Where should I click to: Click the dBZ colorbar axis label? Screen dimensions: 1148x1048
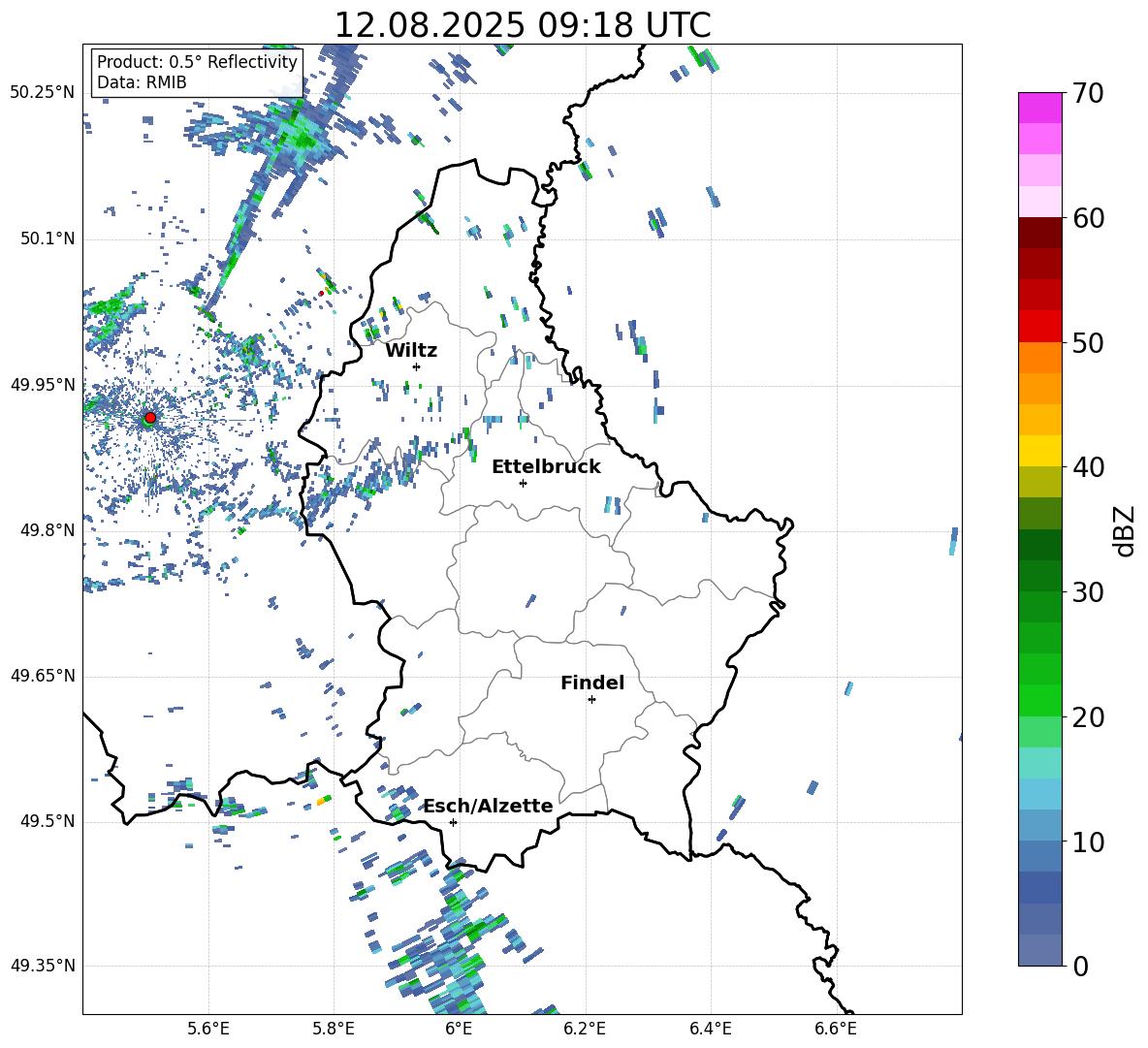(x=1126, y=530)
